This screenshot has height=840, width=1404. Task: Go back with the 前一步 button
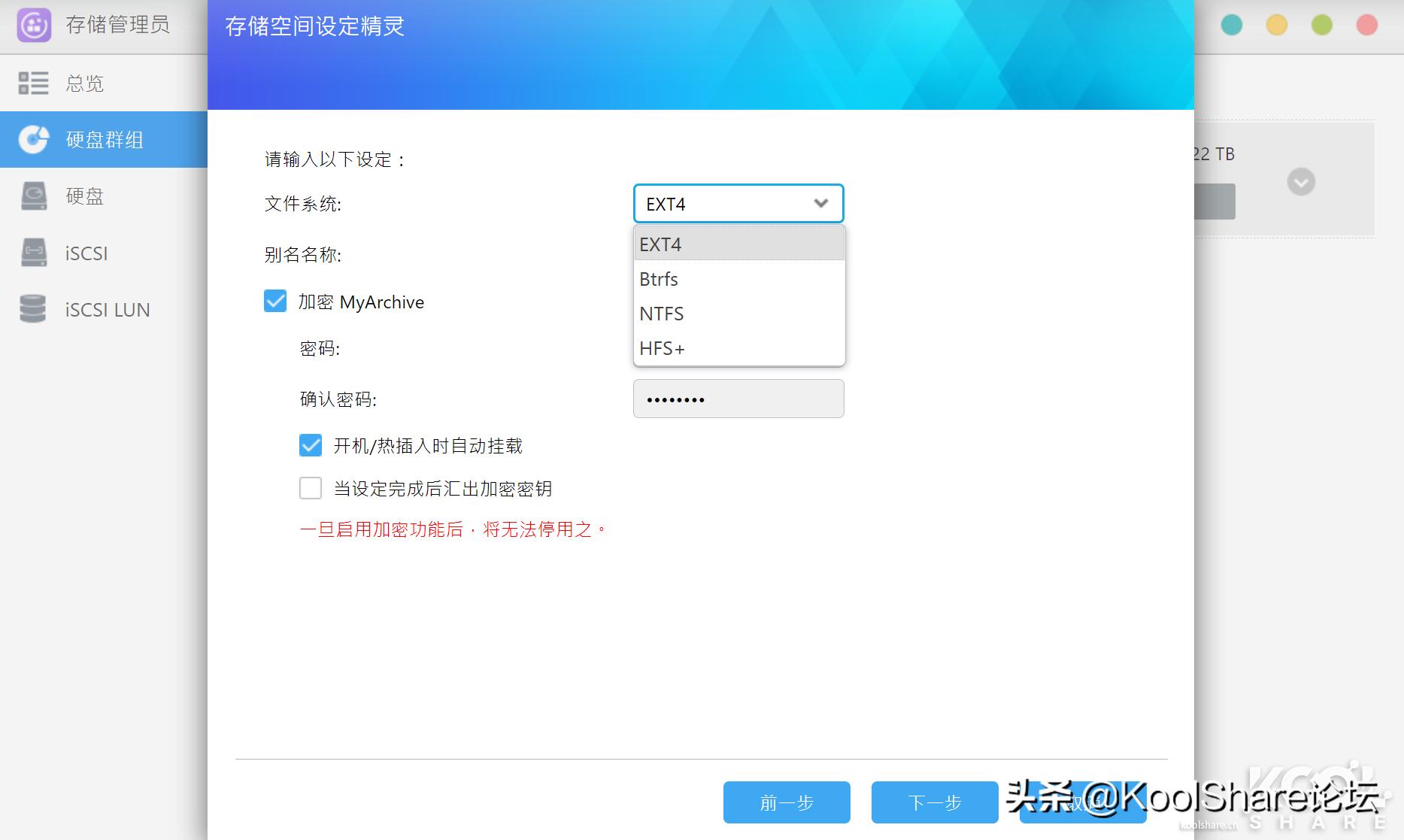786,802
